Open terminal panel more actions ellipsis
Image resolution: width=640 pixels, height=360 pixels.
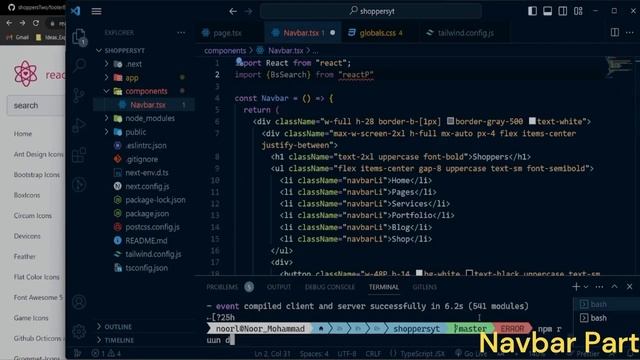tap(599, 287)
